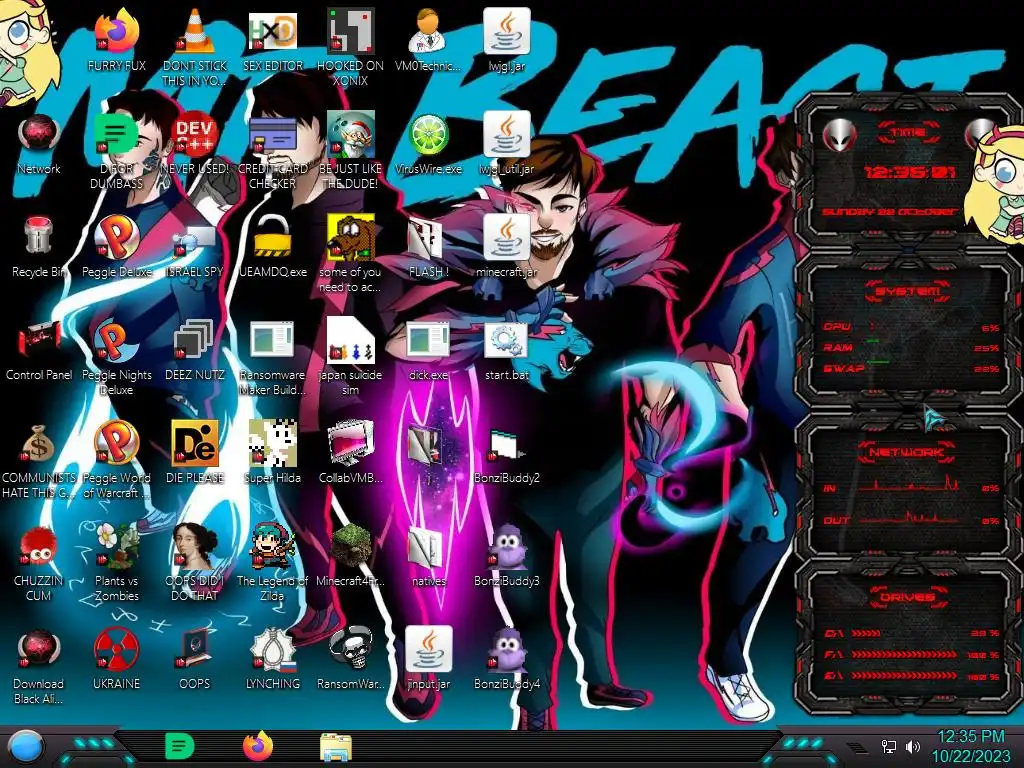Click the SWAP usage row in widget
The width and height of the screenshot is (1024, 768).
[912, 369]
